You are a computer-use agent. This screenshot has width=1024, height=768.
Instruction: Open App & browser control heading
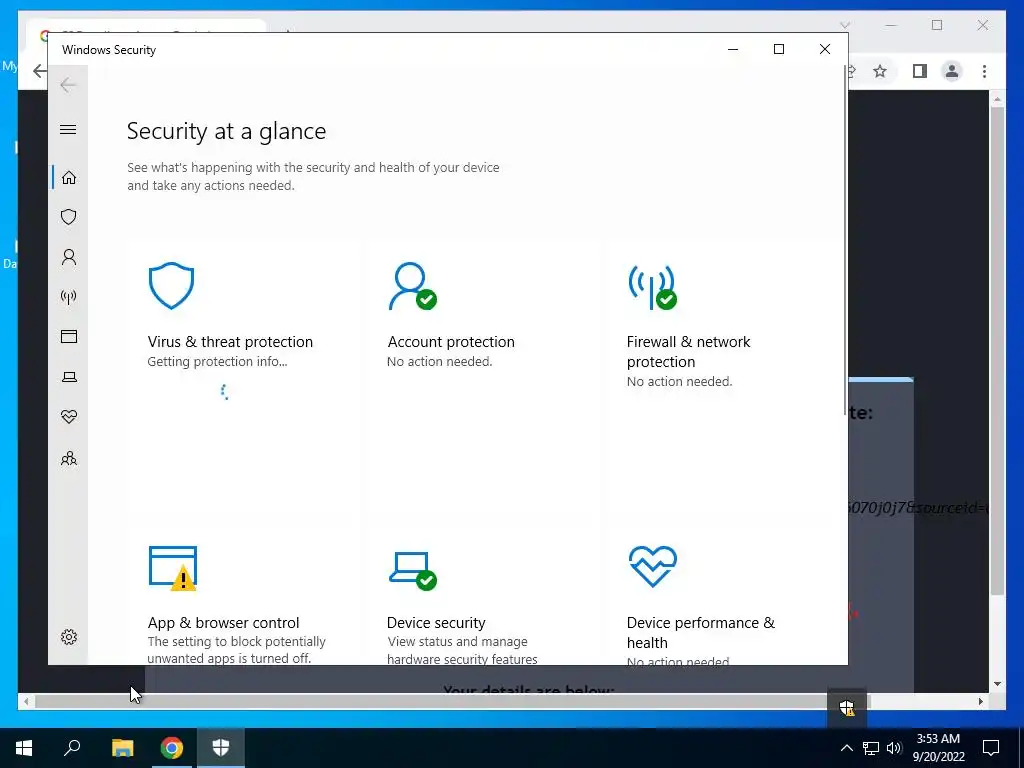(x=223, y=622)
